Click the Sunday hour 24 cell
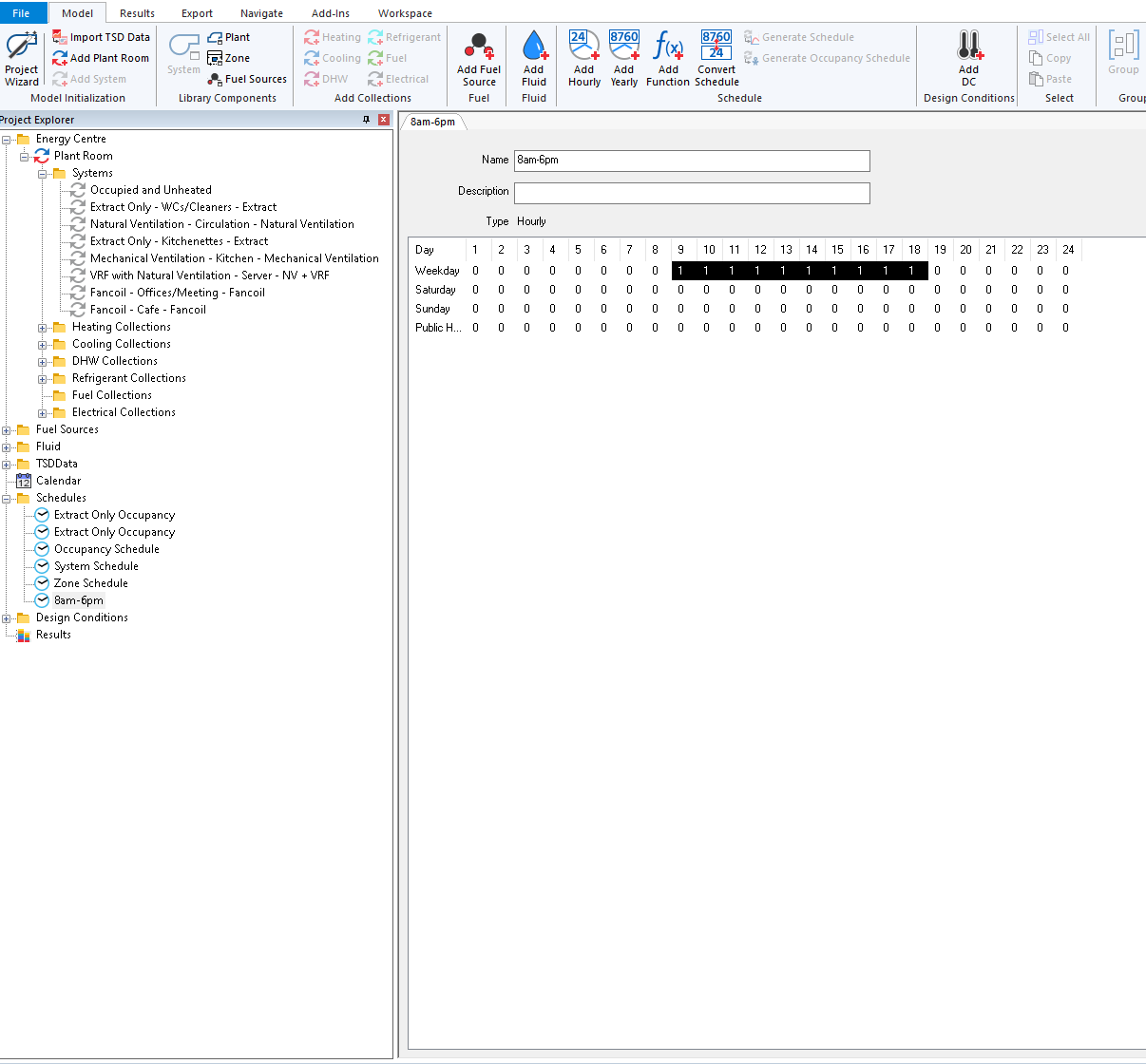The image size is (1146, 1064). click(x=1066, y=309)
